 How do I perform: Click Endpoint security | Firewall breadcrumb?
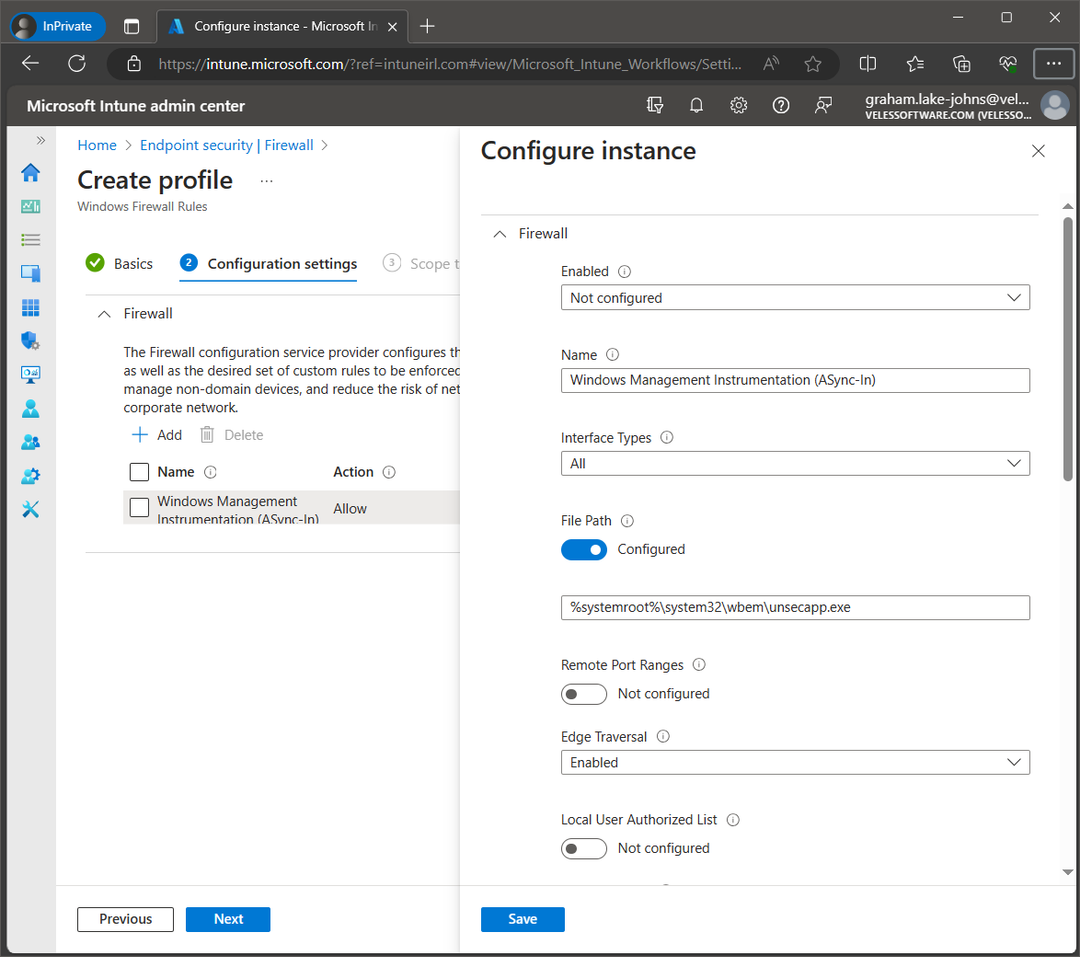(227, 145)
